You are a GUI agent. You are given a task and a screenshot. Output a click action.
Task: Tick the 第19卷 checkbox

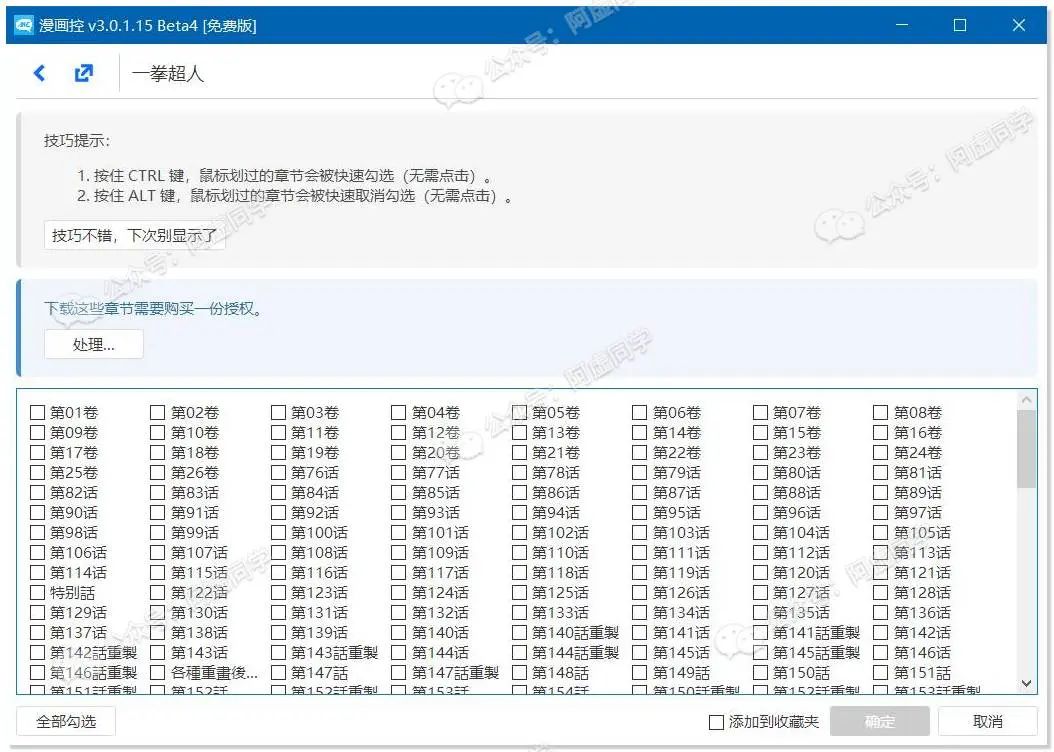[278, 452]
